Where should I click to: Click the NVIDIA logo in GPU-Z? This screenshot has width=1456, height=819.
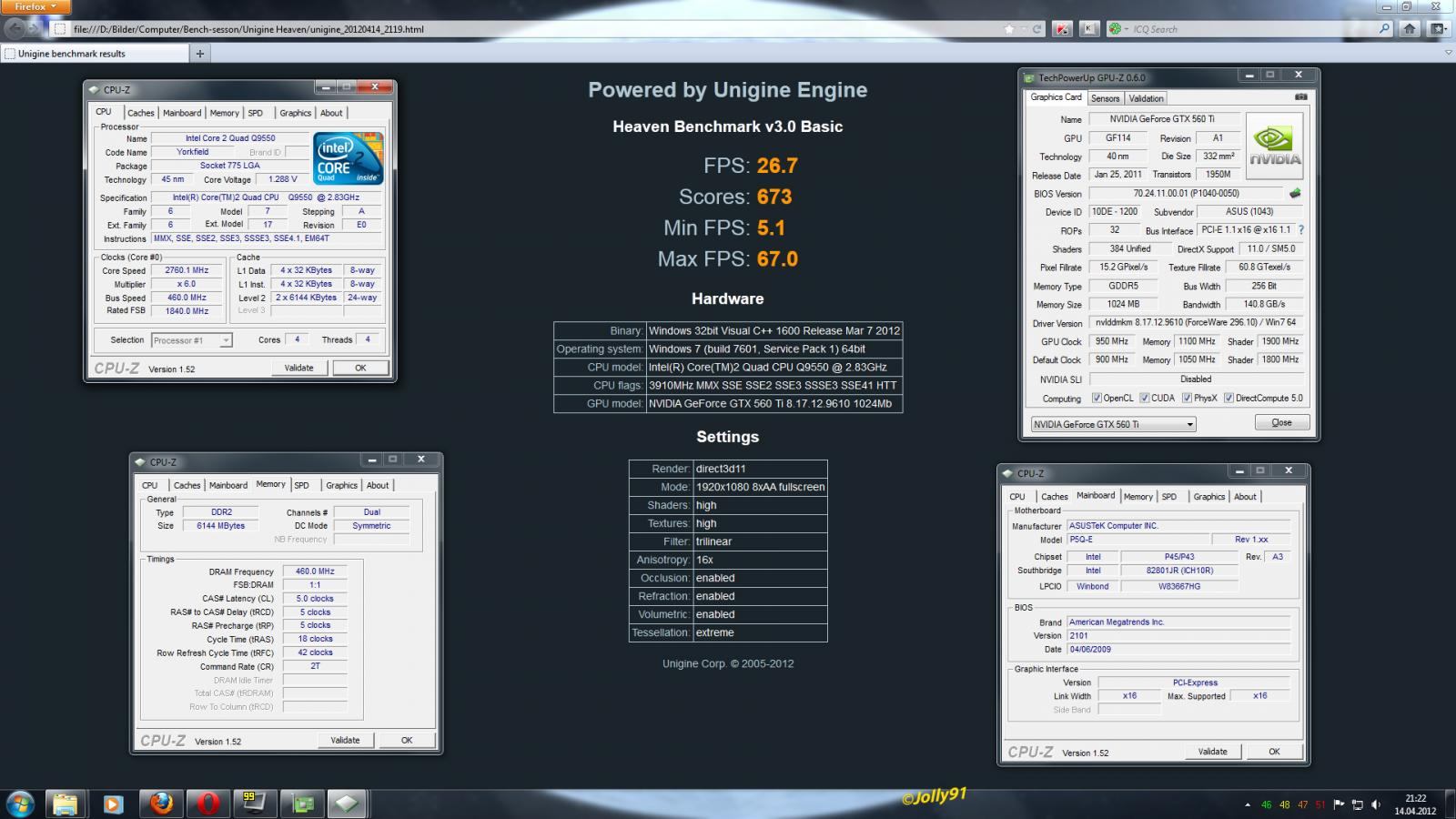1274,146
